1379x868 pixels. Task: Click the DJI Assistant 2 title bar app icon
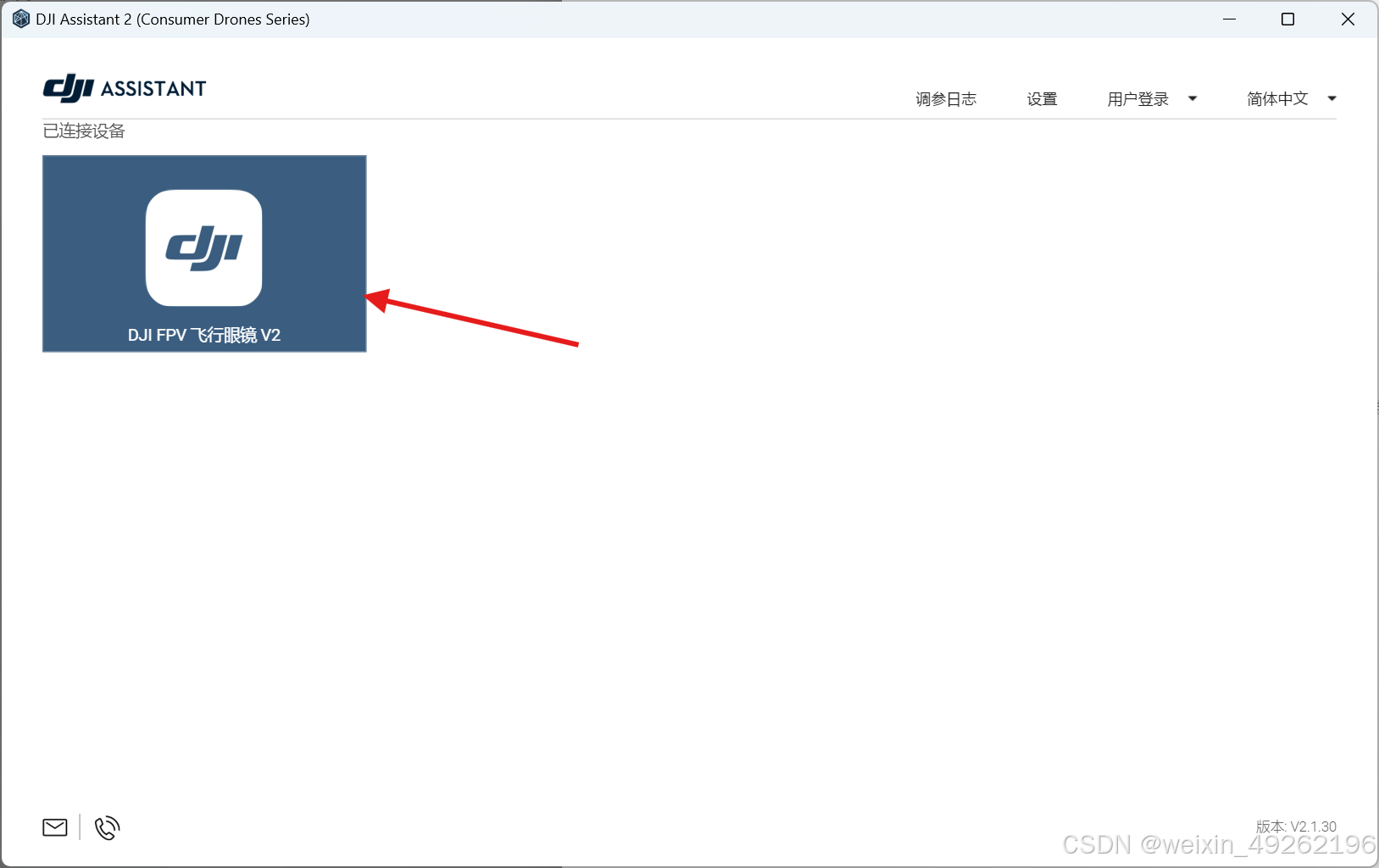pyautogui.click(x=21, y=19)
